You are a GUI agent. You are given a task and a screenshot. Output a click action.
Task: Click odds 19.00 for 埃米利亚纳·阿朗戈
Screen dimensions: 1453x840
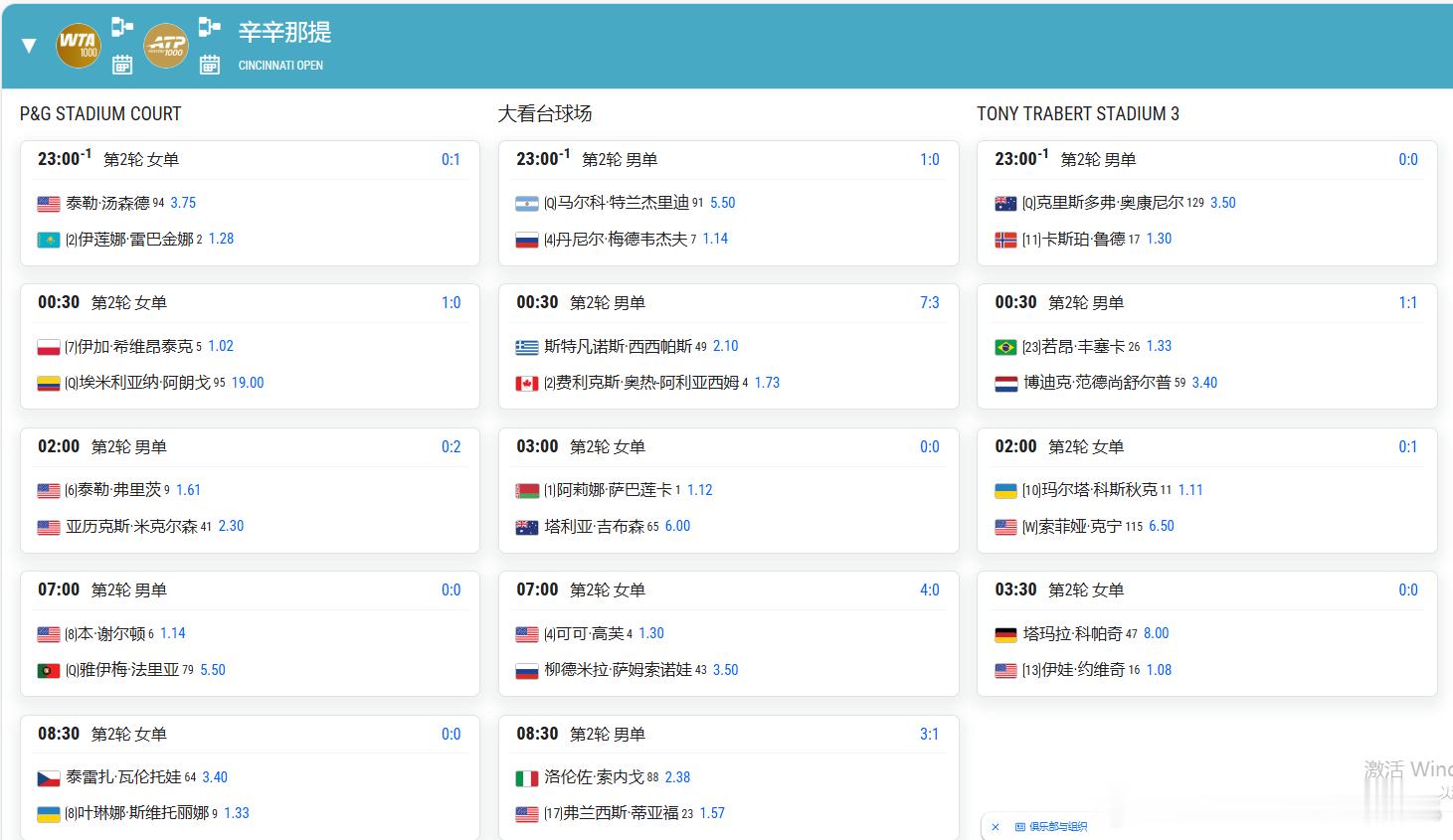248,383
